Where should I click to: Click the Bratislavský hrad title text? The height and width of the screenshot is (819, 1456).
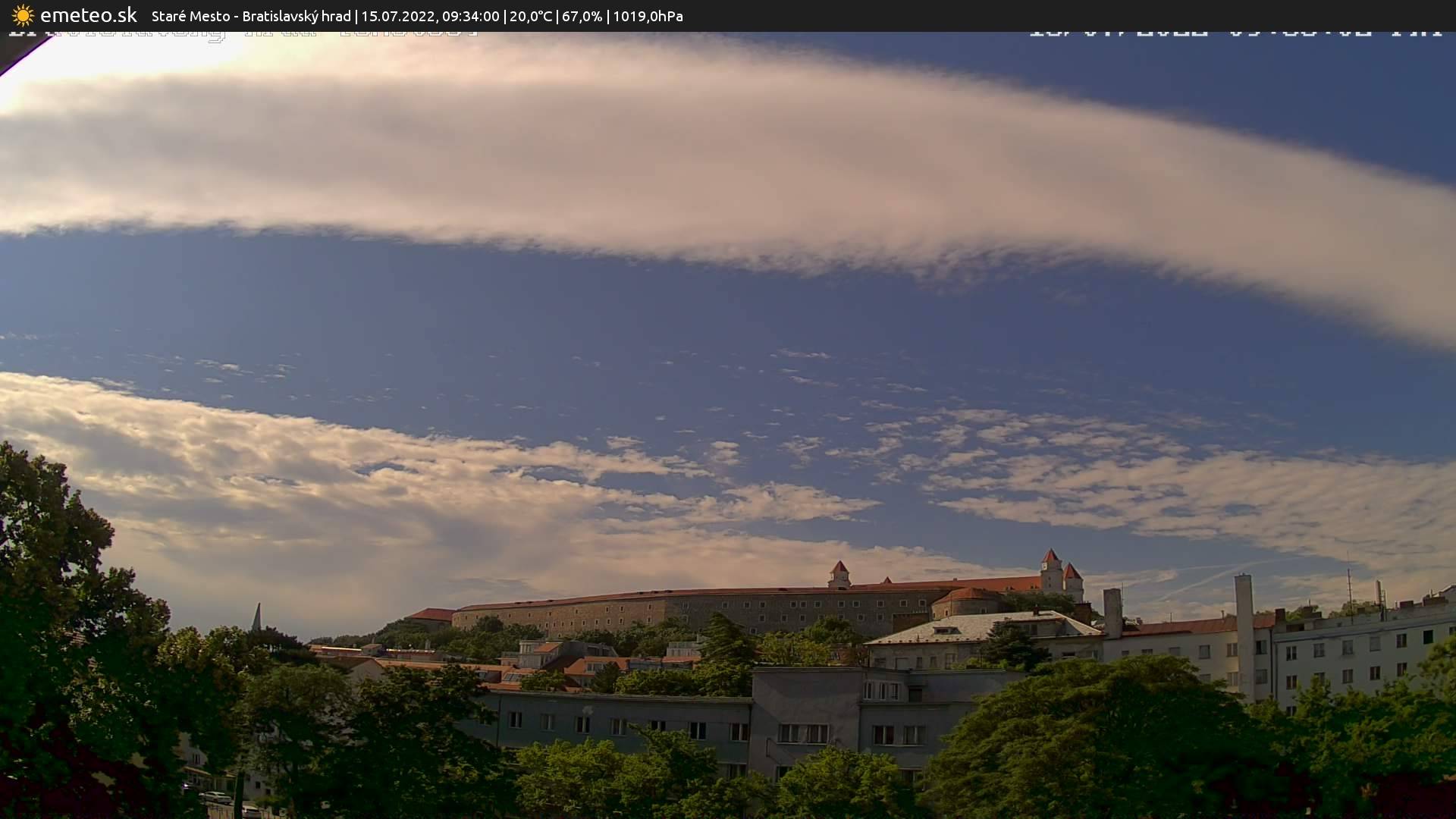point(296,16)
